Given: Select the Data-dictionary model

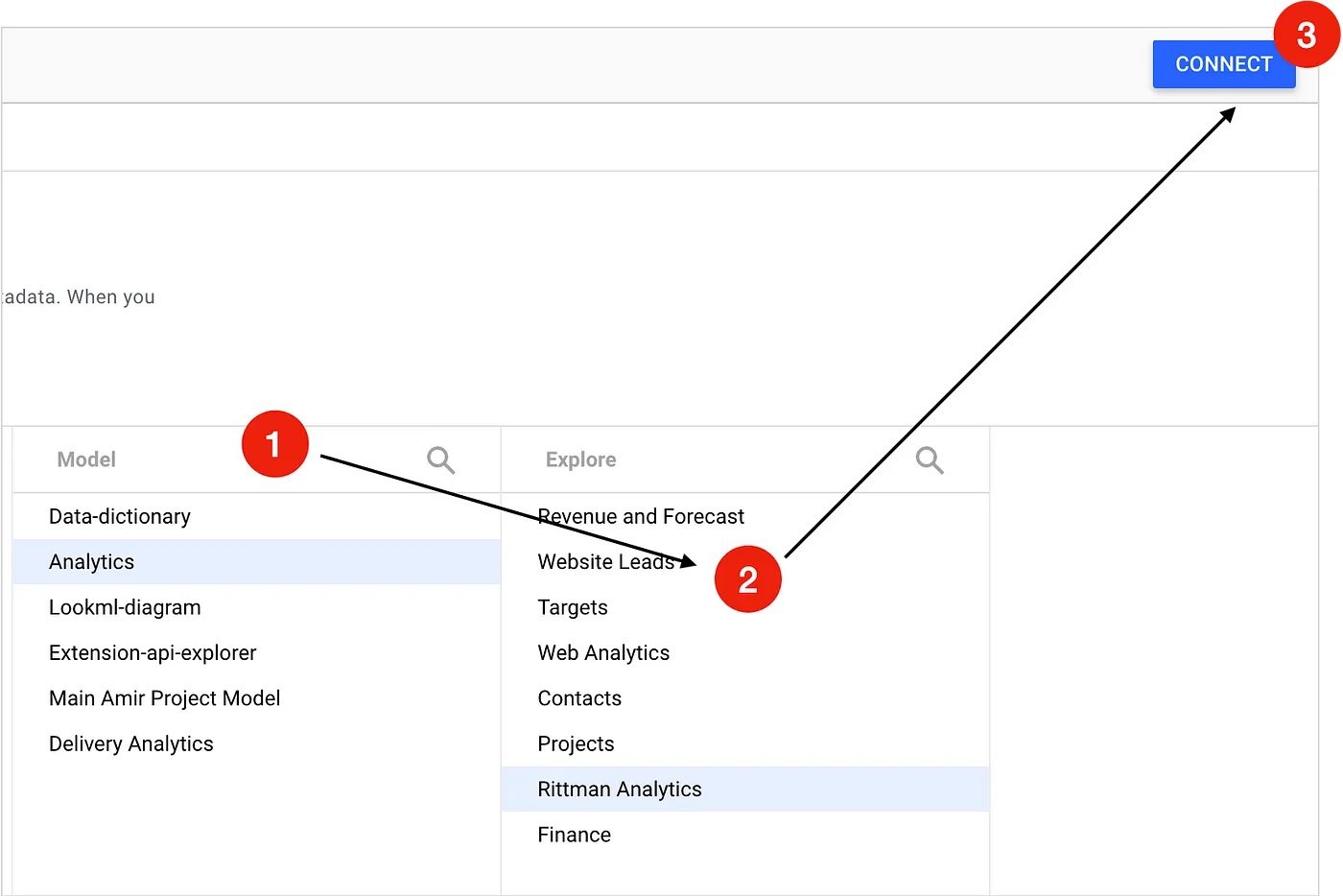Looking at the screenshot, I should click(x=120, y=517).
